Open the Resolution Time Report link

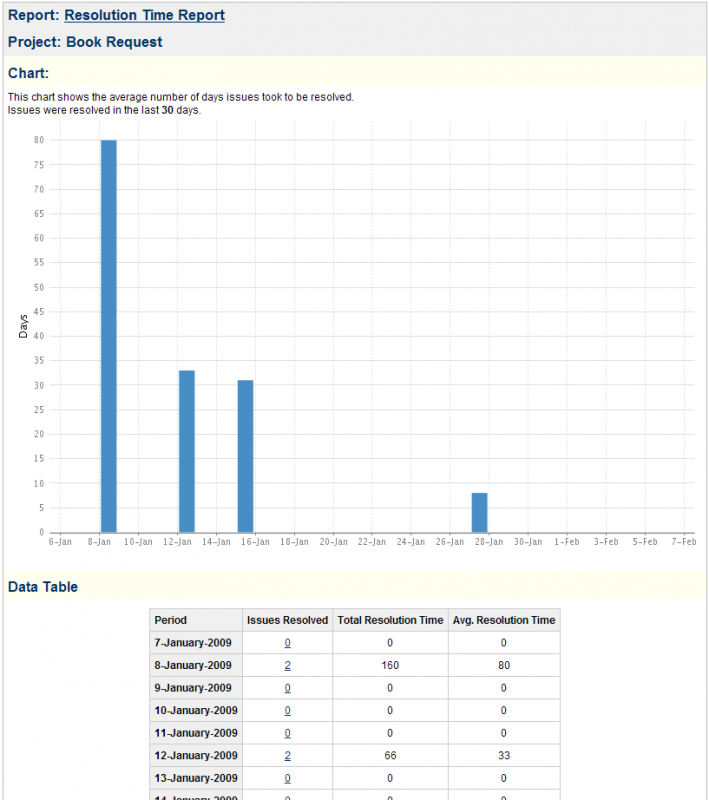(x=144, y=15)
